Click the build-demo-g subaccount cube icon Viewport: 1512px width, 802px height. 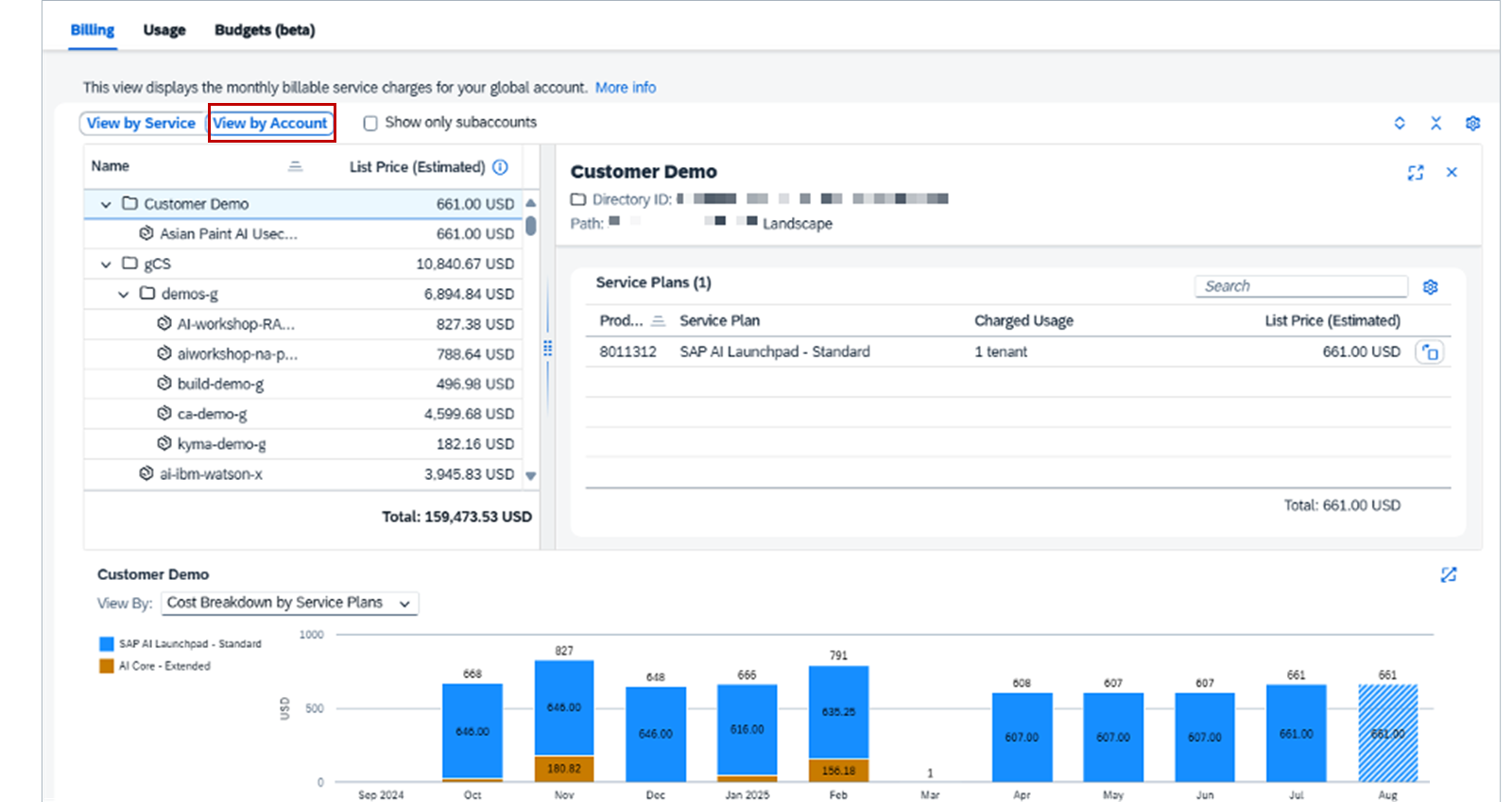[164, 383]
